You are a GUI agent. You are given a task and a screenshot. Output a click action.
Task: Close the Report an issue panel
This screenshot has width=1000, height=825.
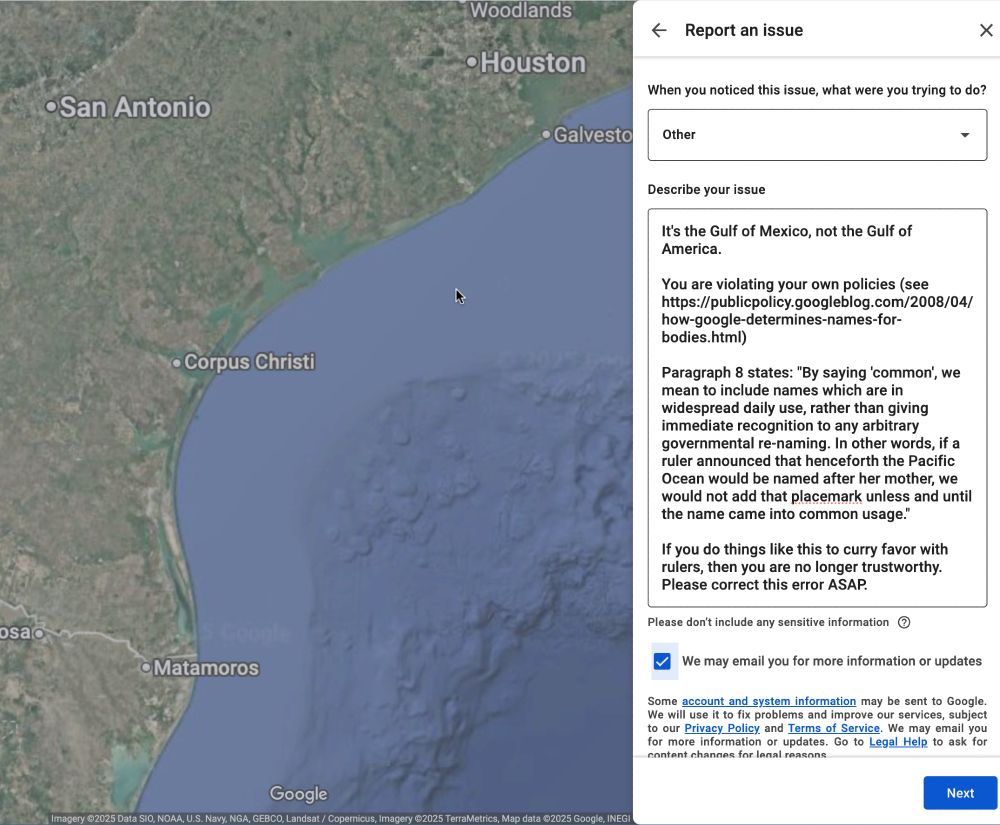[x=986, y=30]
